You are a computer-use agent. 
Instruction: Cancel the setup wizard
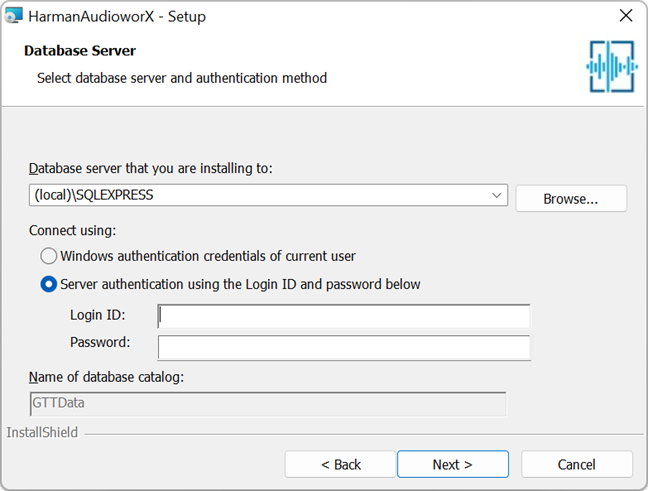577,465
